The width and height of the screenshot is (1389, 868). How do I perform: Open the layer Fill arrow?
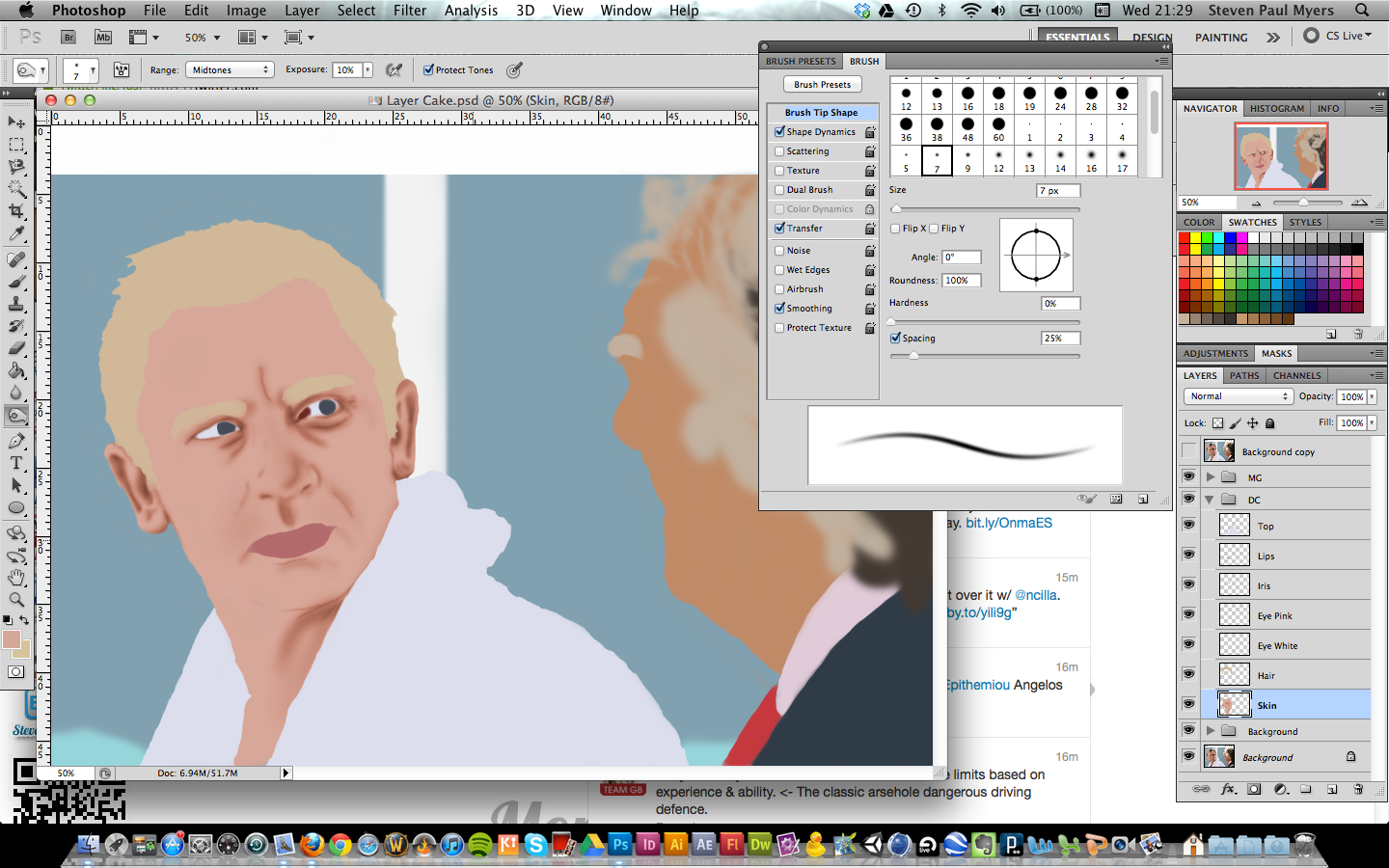[x=1372, y=422]
